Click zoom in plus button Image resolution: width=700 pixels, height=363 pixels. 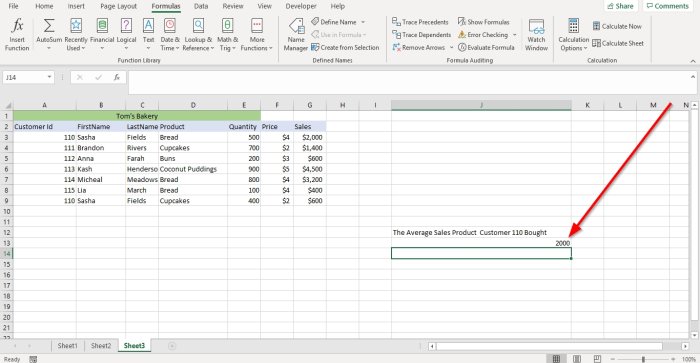coord(673,359)
